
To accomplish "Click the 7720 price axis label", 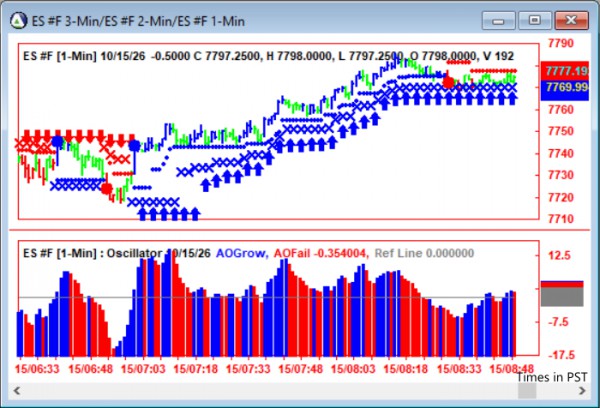I will point(561,197).
